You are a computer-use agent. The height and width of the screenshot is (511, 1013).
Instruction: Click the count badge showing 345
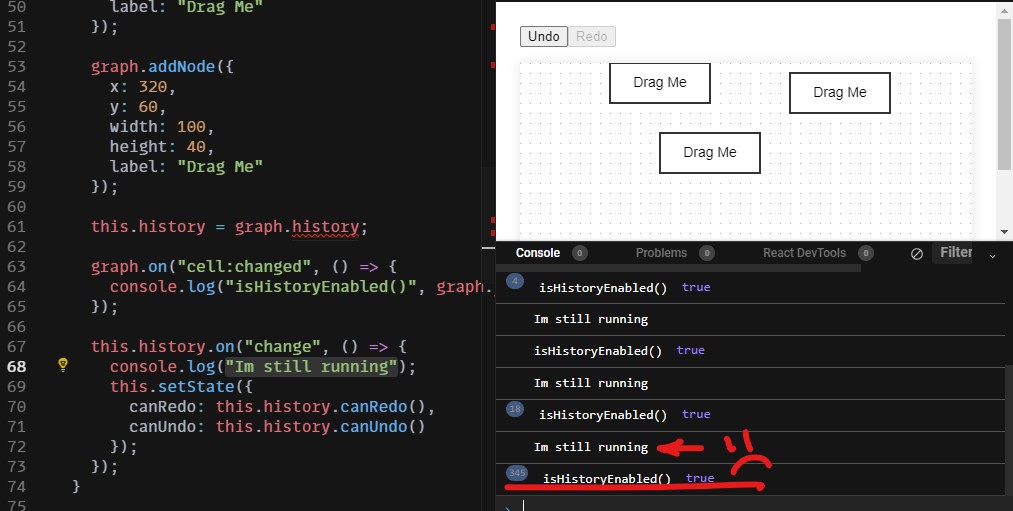click(x=517, y=474)
